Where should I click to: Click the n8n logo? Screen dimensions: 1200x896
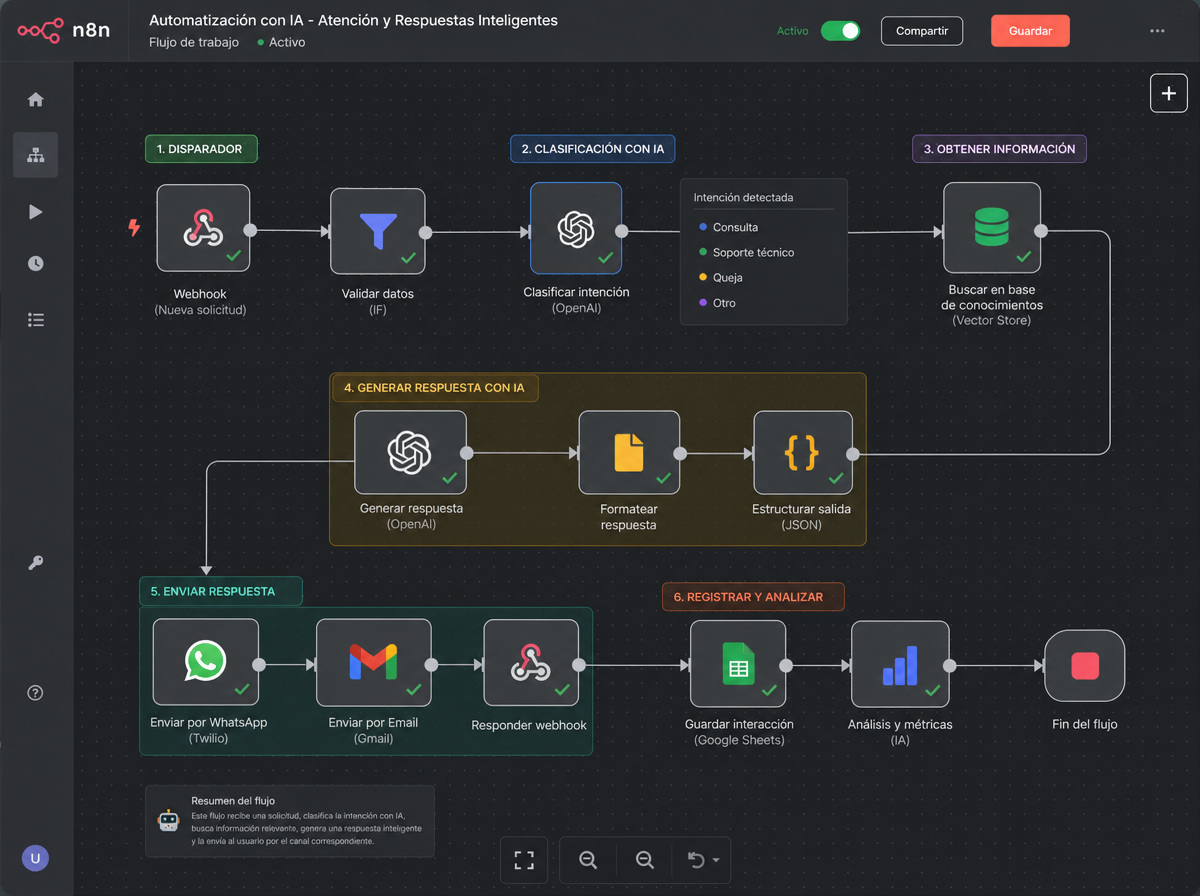(x=64, y=30)
